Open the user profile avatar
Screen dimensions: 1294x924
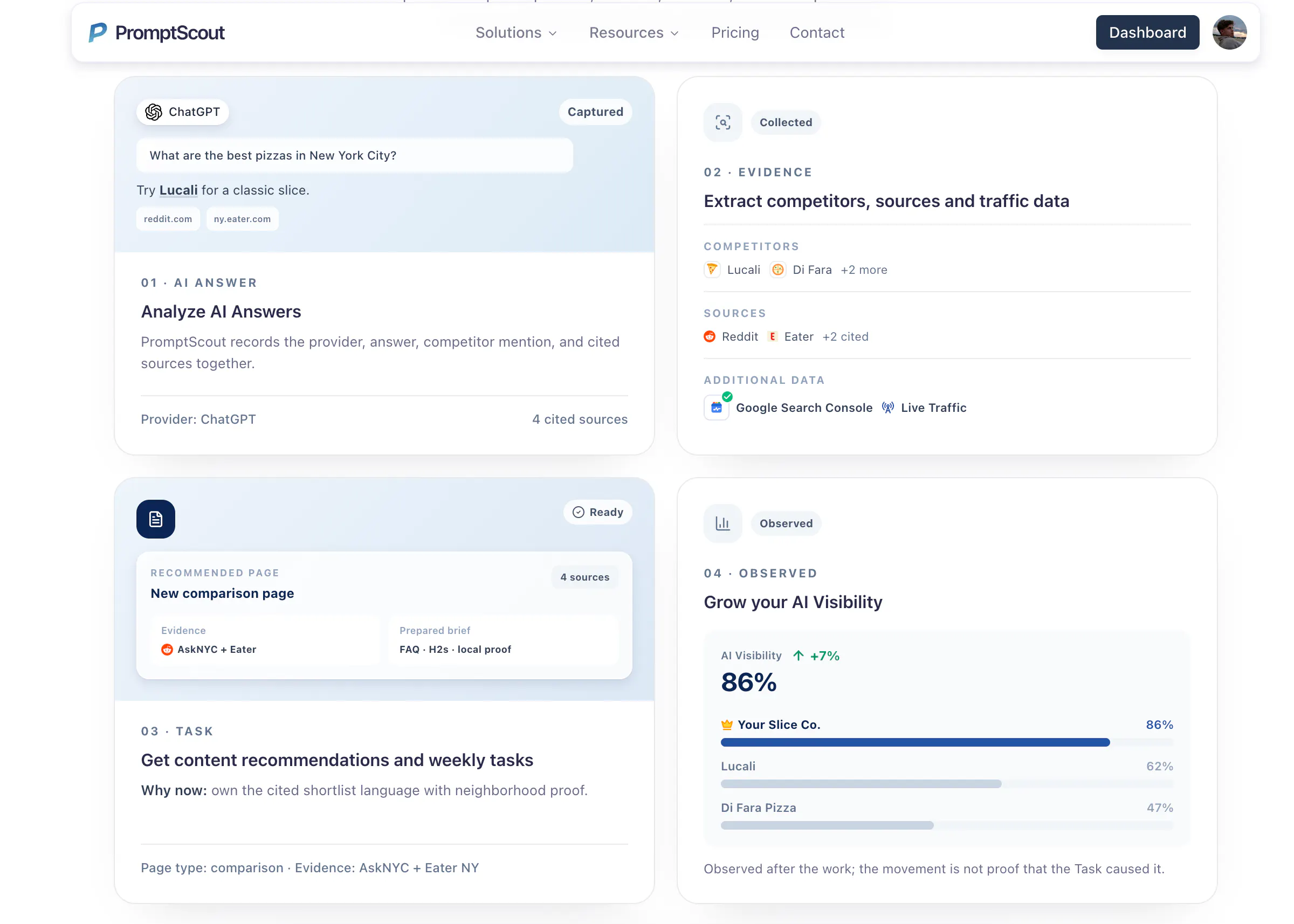tap(1229, 32)
